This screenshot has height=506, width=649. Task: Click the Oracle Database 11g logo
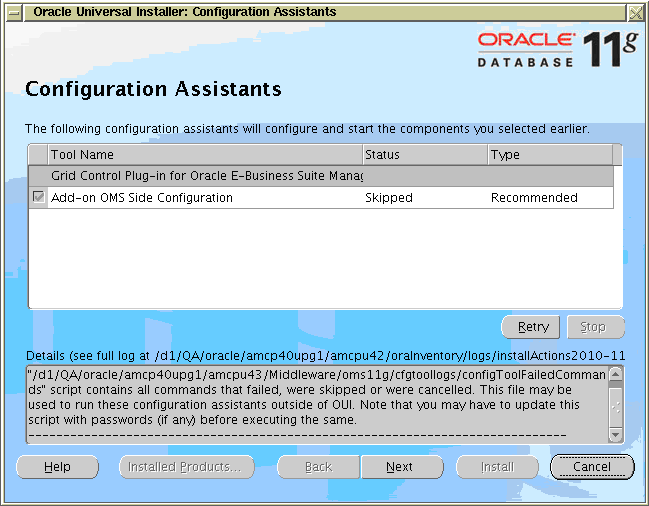(557, 49)
